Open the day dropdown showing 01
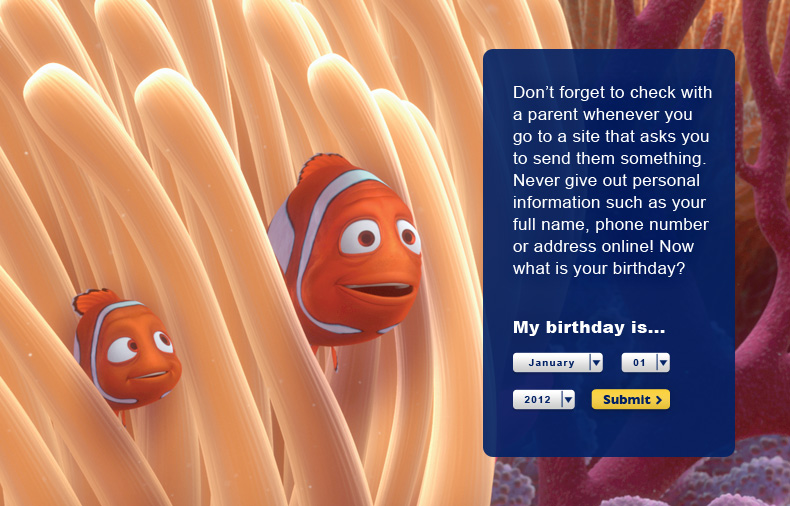The width and height of the screenshot is (790, 506). pos(645,362)
